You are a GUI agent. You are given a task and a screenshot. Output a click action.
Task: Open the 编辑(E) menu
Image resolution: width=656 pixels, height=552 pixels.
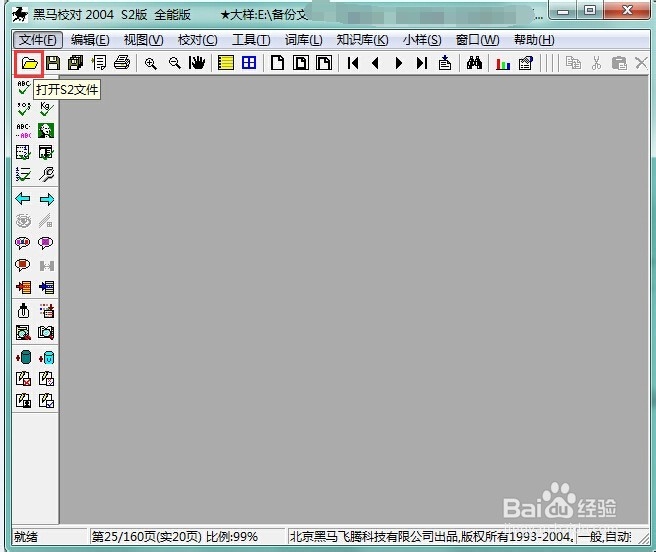point(90,40)
